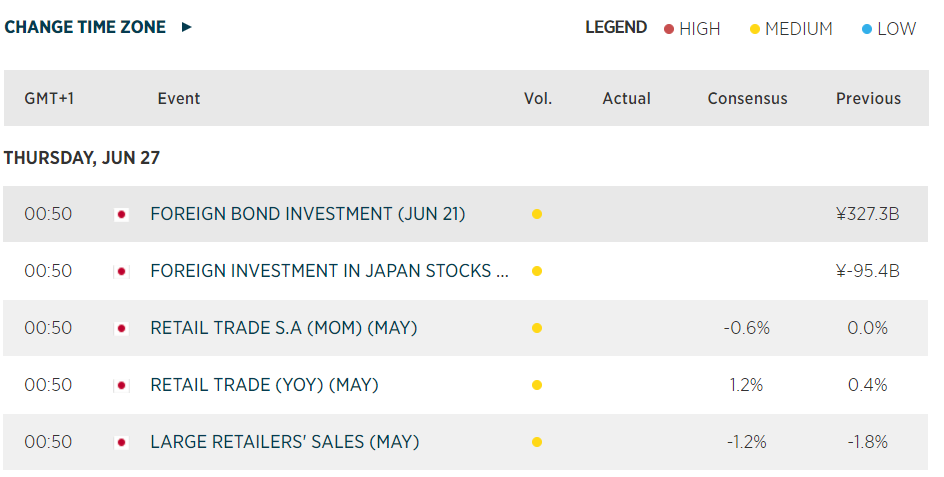
Task: Click the Japan flag beside Large Retailers' Sales
Action: (x=122, y=442)
